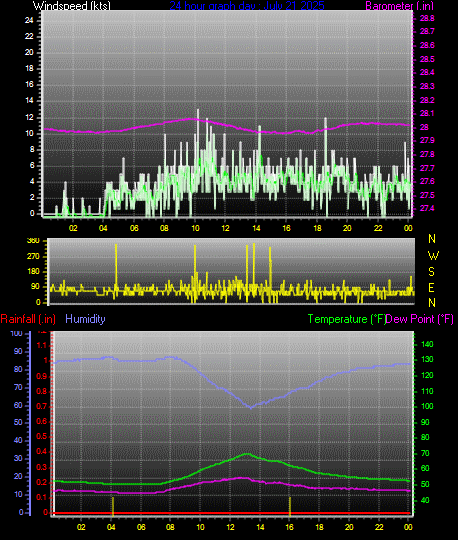Click the wind gust peak near hour 10
458x540 pixels.
click(198, 111)
